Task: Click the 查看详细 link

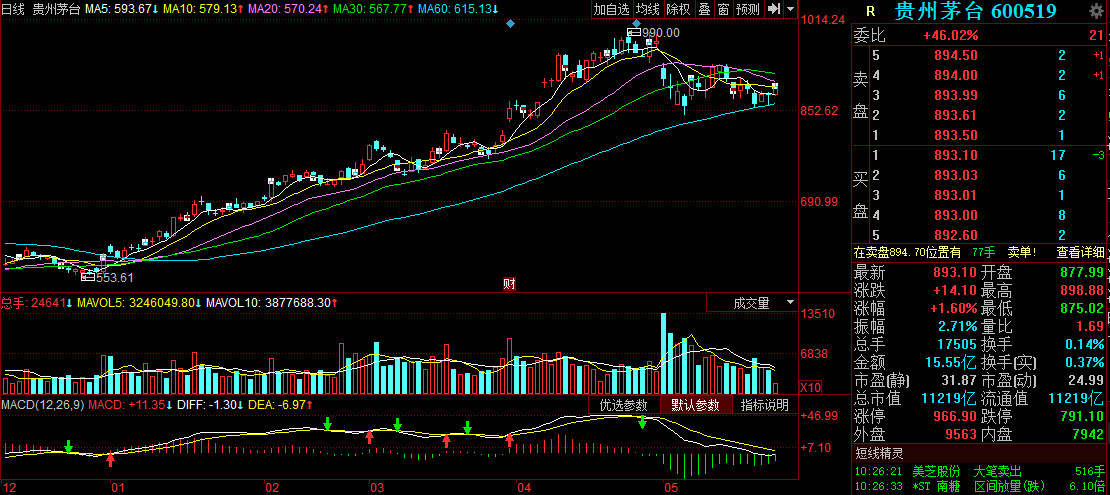Action: tap(1080, 251)
